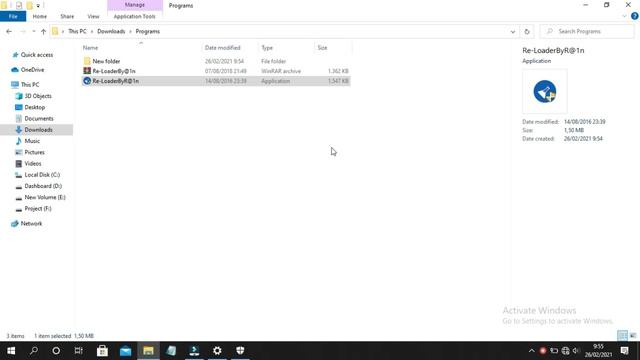Open the Action Center notifications
This screenshot has height=360, width=640.
click(624, 351)
